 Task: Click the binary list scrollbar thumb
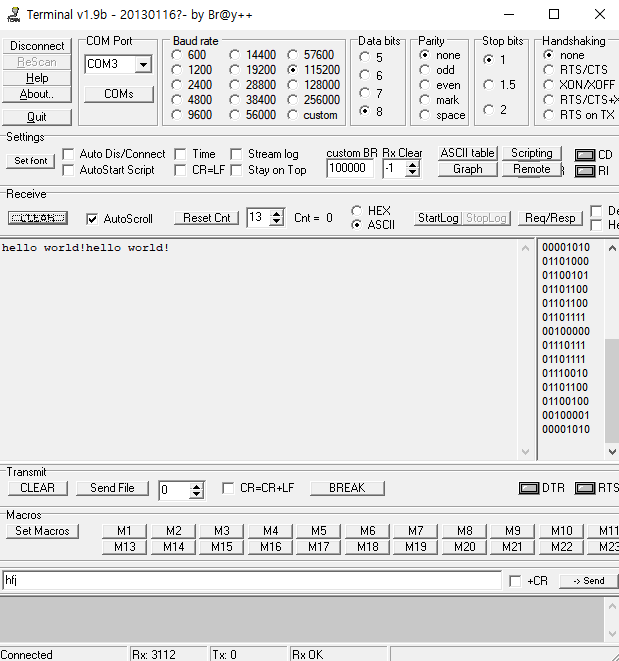coord(612,390)
